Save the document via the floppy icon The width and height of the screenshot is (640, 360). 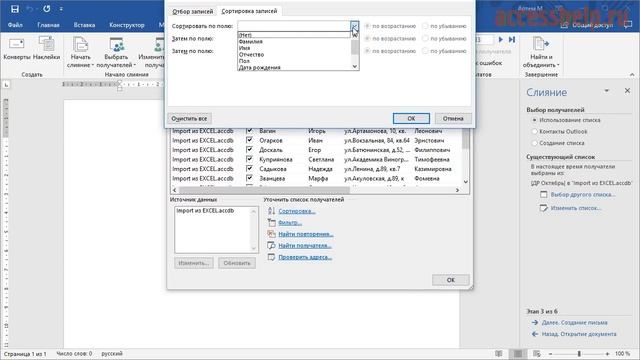click(15, 9)
